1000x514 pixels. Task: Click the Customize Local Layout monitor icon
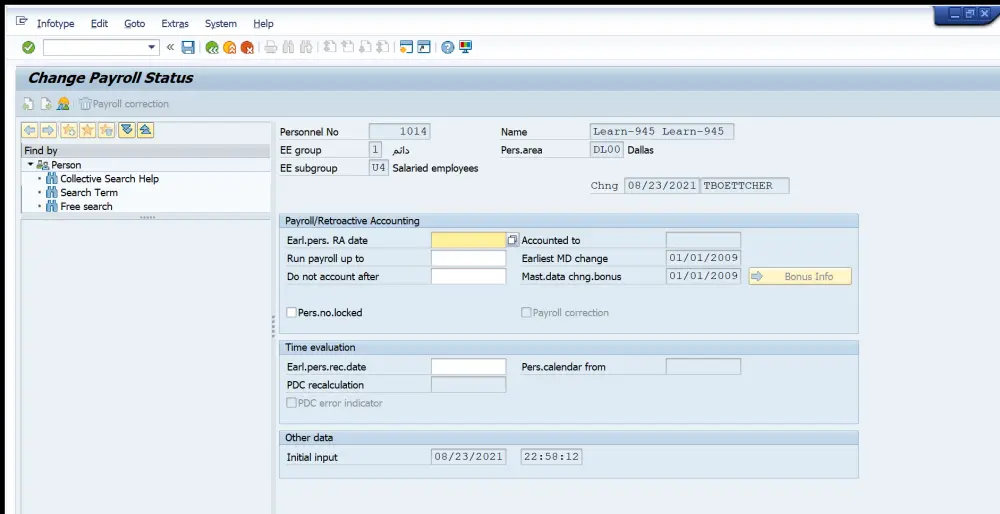[x=466, y=47]
